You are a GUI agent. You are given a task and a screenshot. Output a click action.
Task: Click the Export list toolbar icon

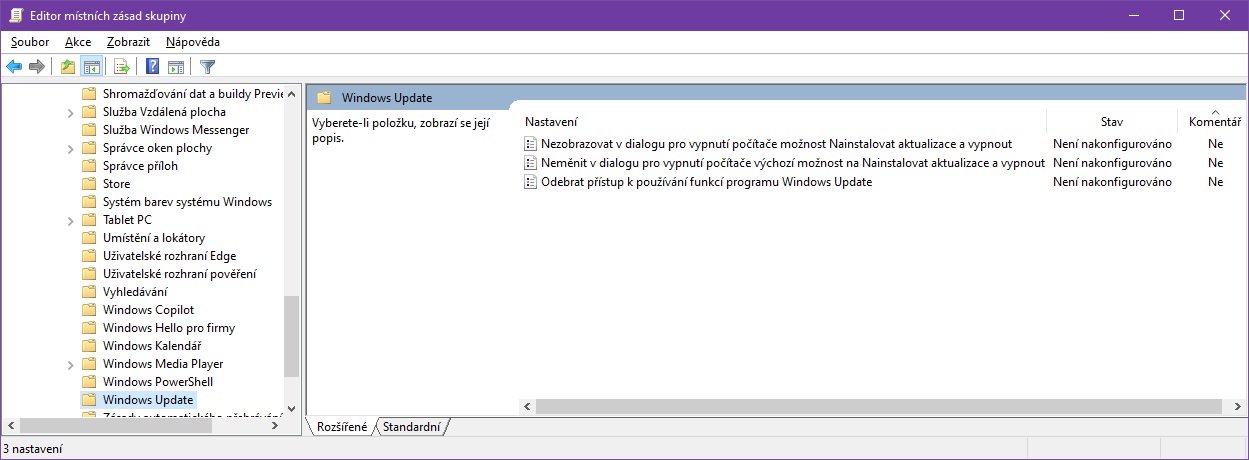[122, 67]
